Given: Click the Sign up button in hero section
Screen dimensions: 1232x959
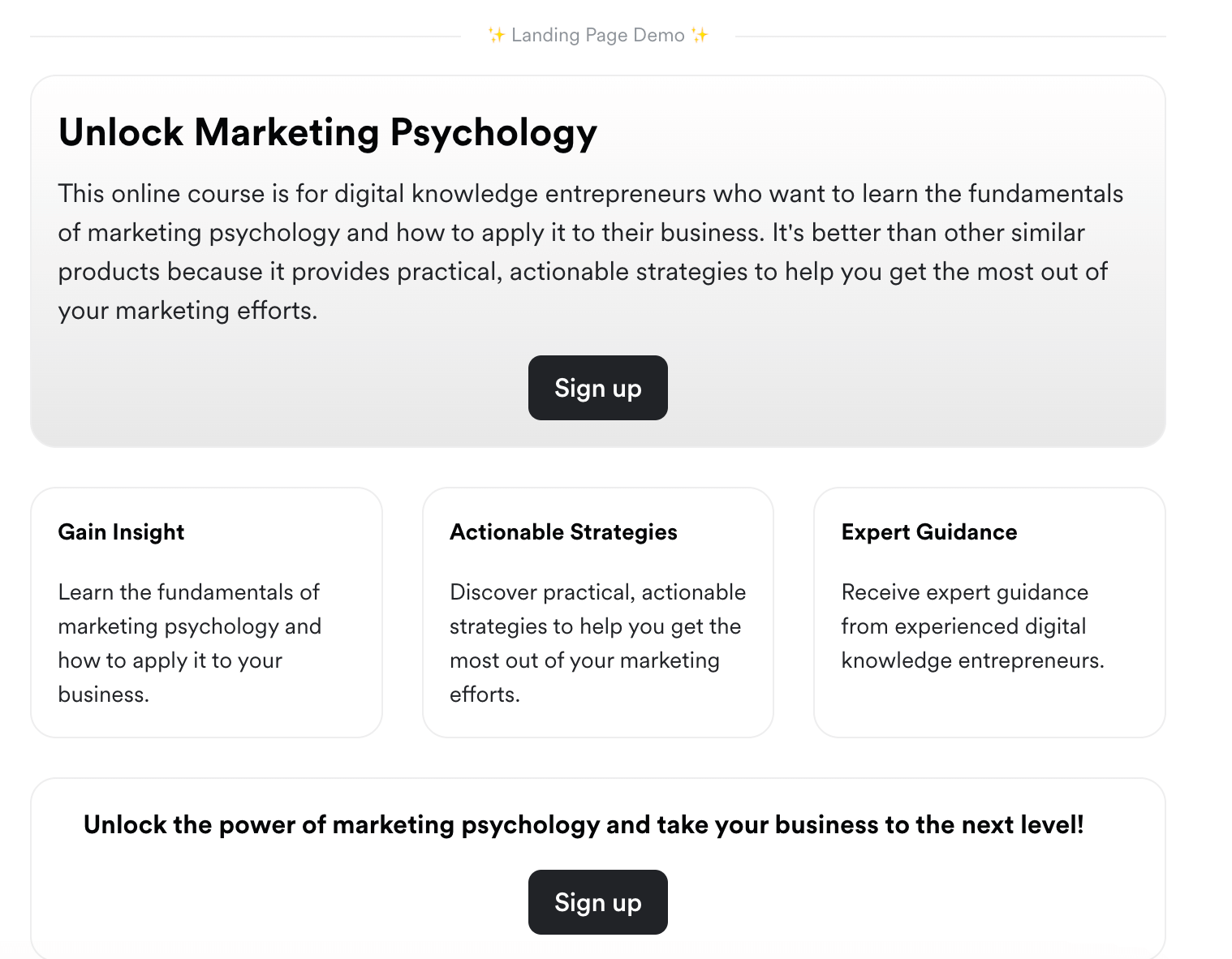Looking at the screenshot, I should 597,388.
